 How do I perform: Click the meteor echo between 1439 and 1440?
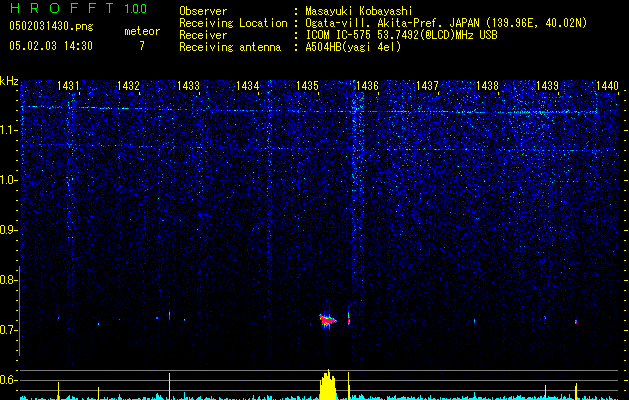[x=576, y=321]
